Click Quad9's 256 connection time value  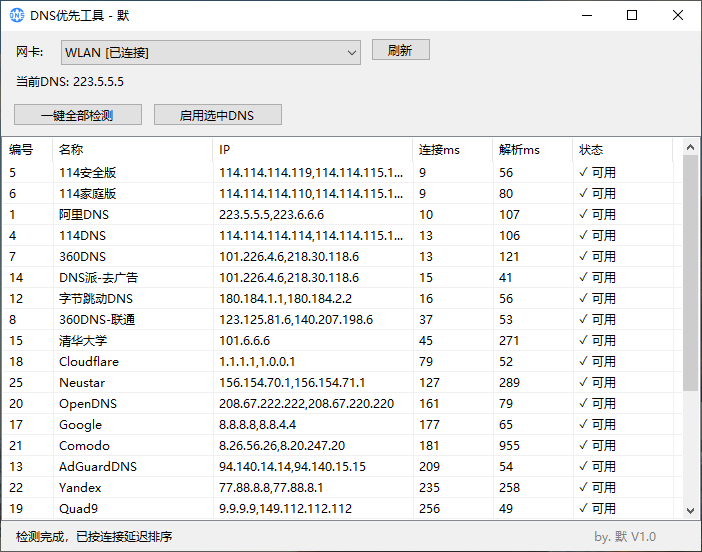pyautogui.click(x=429, y=509)
